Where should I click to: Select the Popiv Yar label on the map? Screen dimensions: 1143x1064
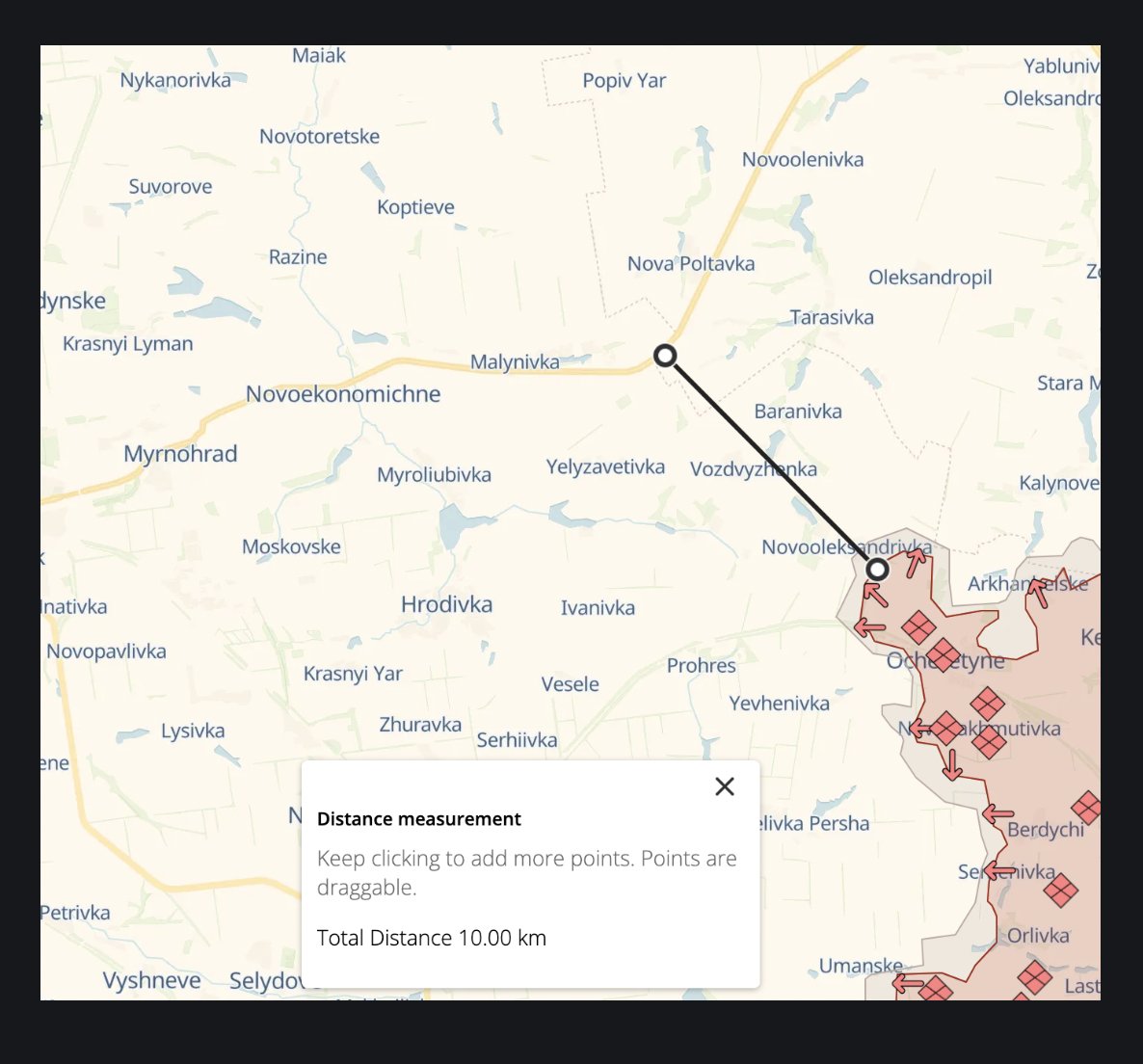[624, 80]
